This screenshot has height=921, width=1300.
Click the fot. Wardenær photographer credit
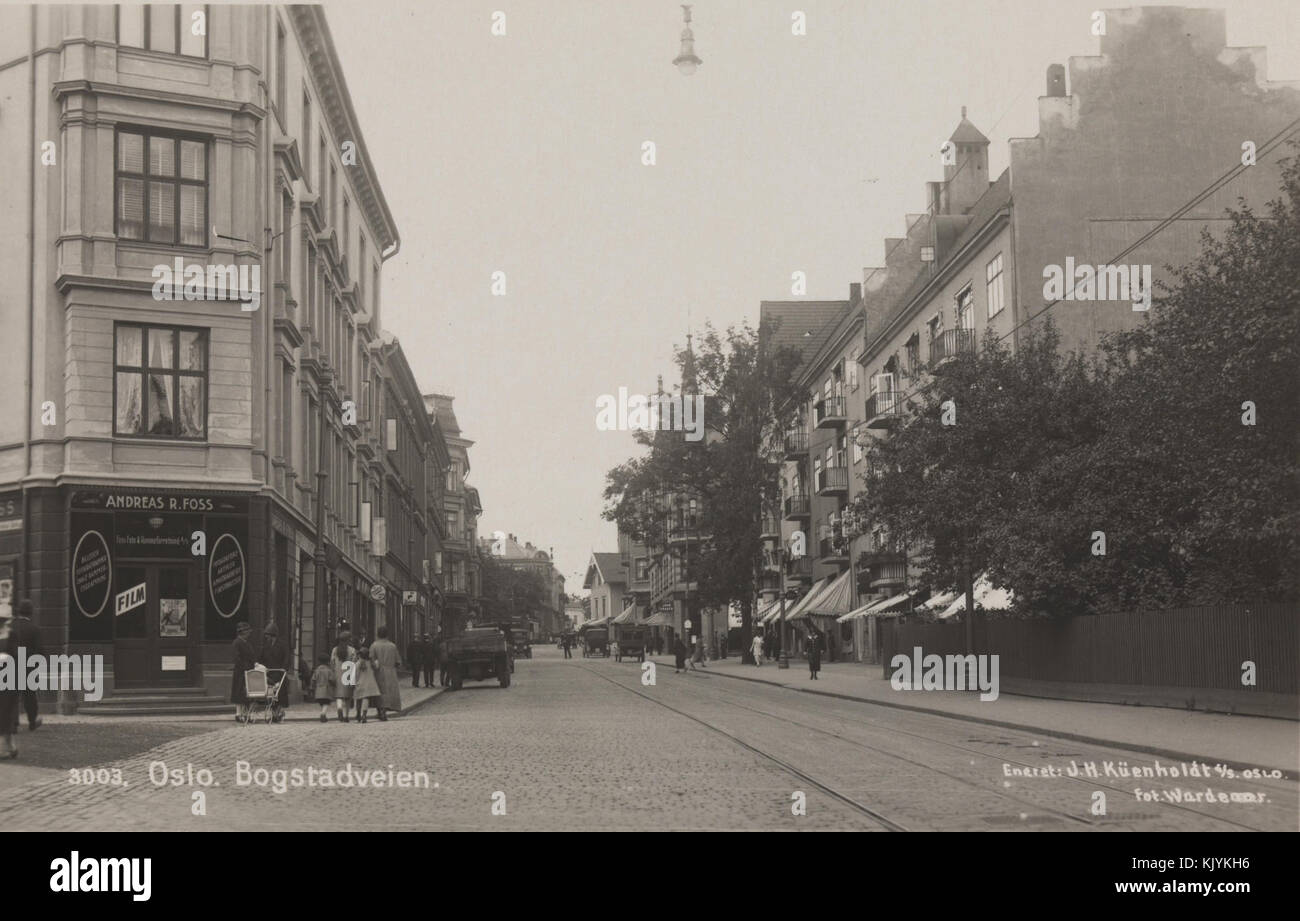[x=1201, y=796]
